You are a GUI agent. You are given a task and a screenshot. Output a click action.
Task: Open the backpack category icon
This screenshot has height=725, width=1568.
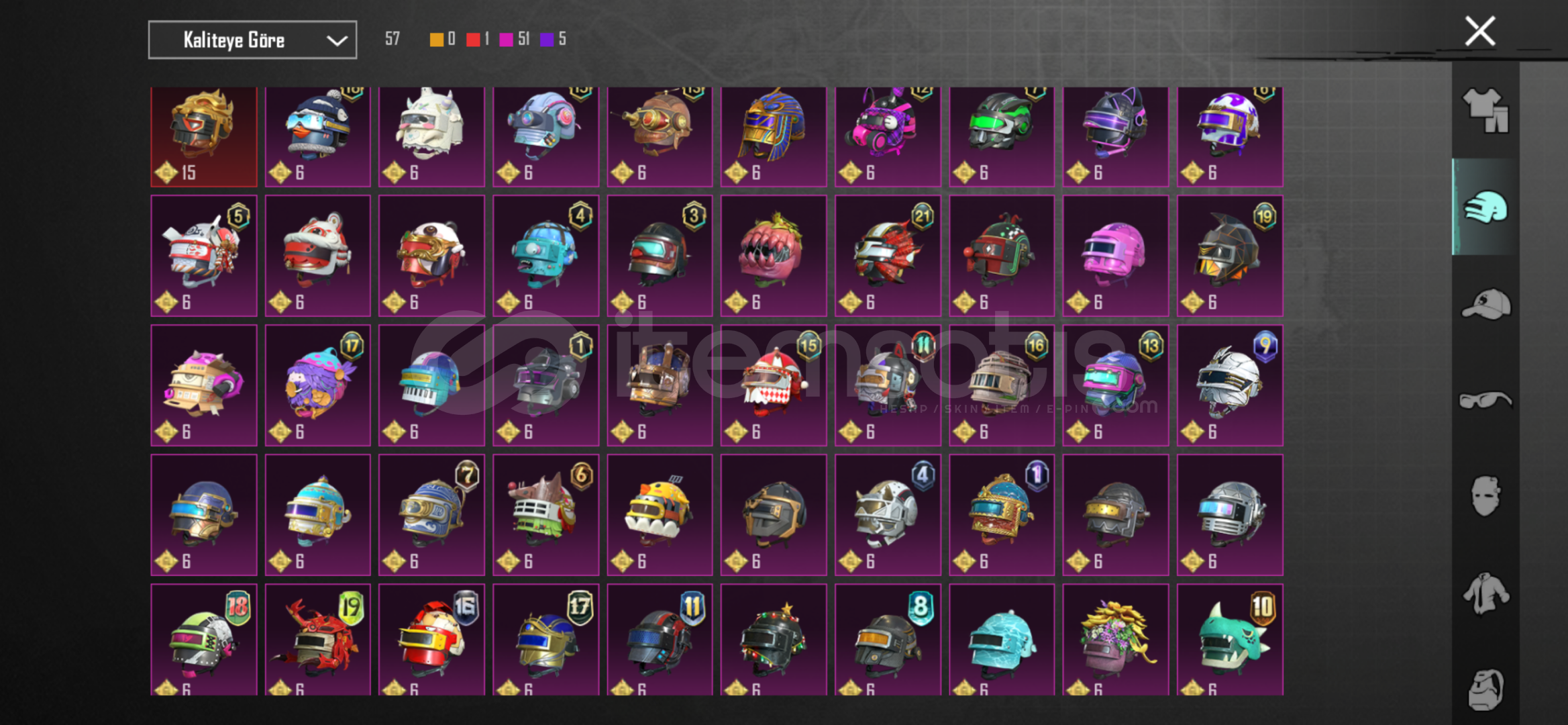[1485, 689]
